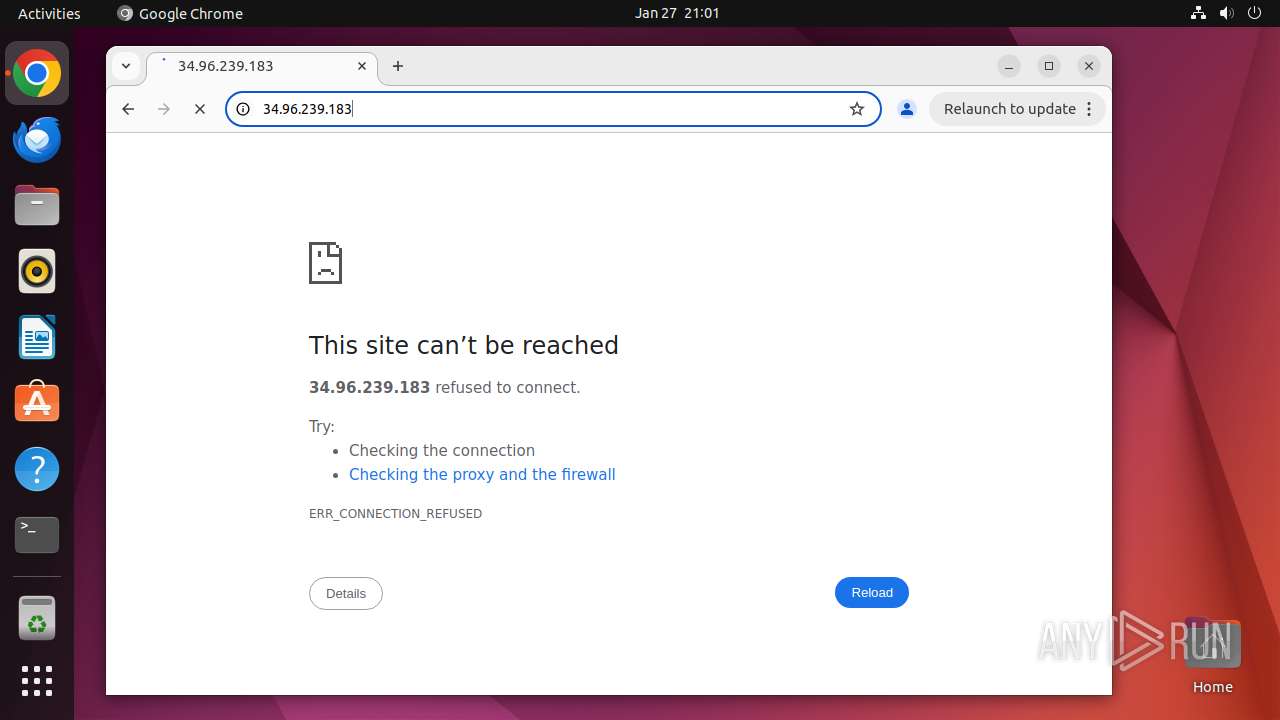Image resolution: width=1280 pixels, height=720 pixels.
Task: Open Ubuntu Software from the dock
Action: coord(37,403)
